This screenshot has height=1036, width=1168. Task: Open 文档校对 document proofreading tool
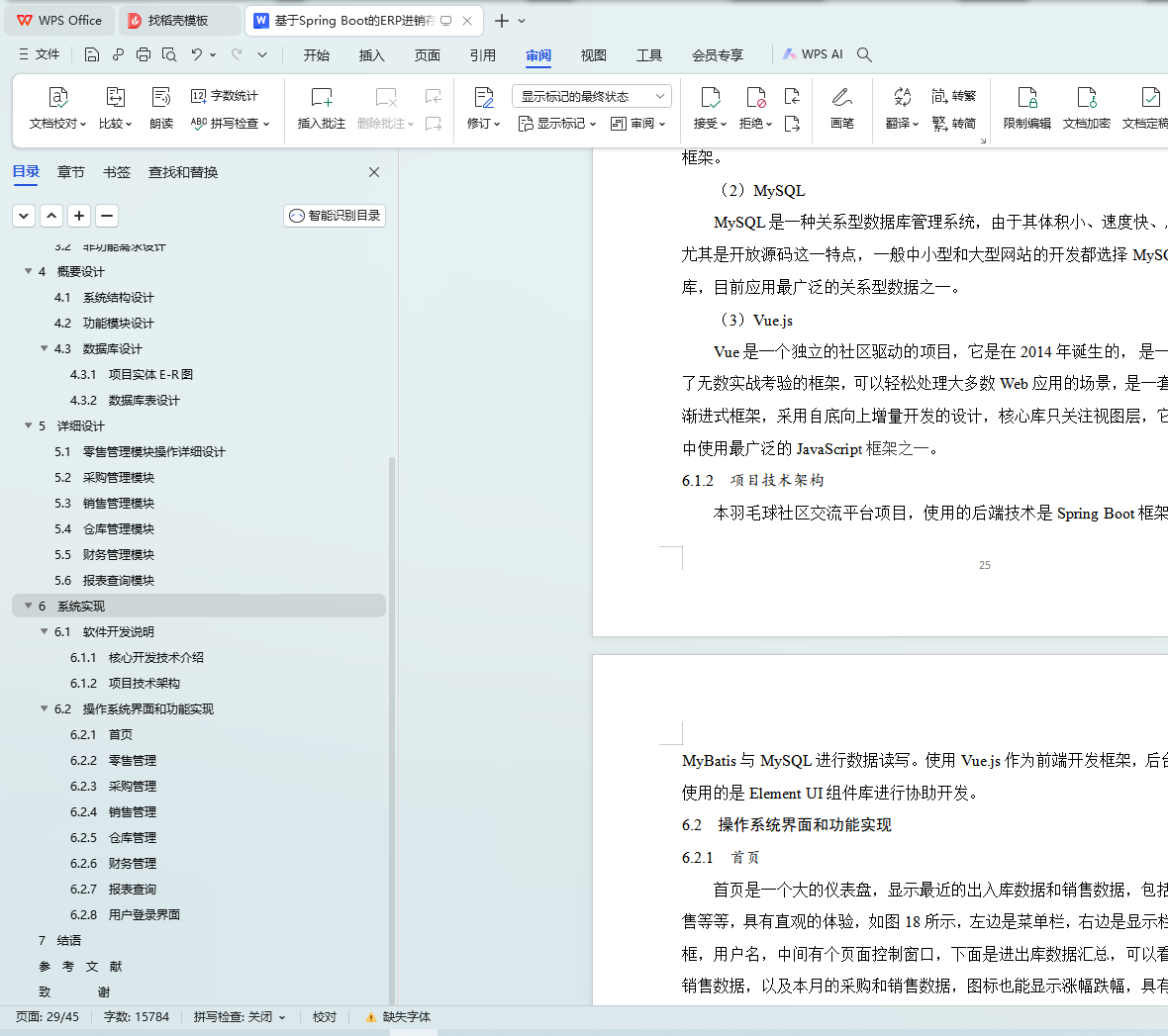point(58,108)
